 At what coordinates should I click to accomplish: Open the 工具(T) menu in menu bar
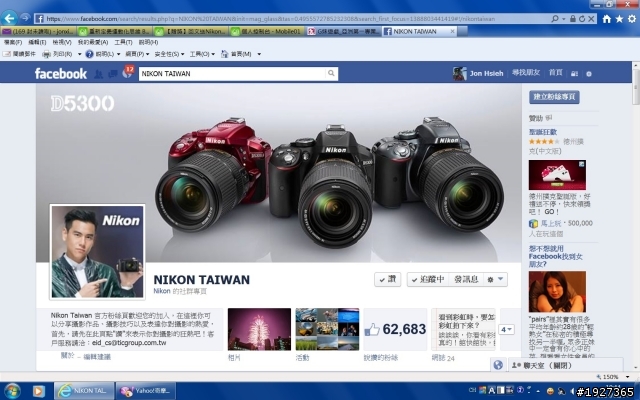pyautogui.click(x=123, y=42)
